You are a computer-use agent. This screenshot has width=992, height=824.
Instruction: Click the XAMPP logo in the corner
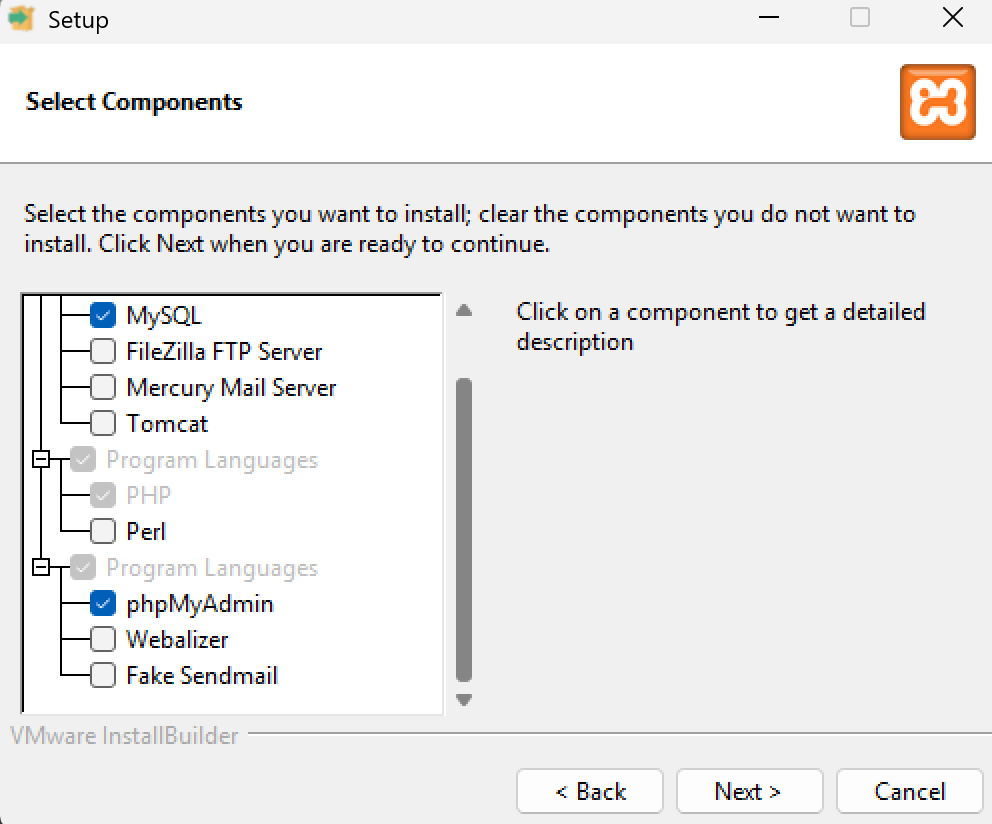click(x=938, y=101)
